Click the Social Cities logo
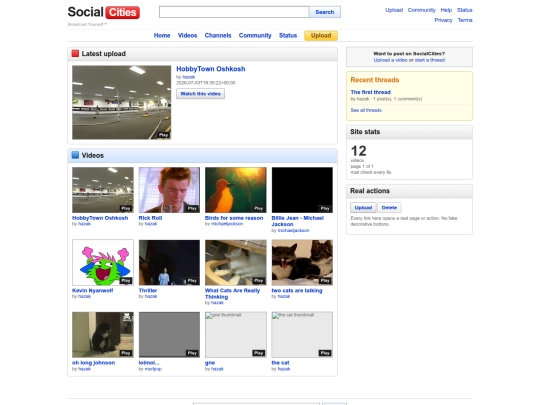The height and width of the screenshot is (405, 540). coord(104,12)
